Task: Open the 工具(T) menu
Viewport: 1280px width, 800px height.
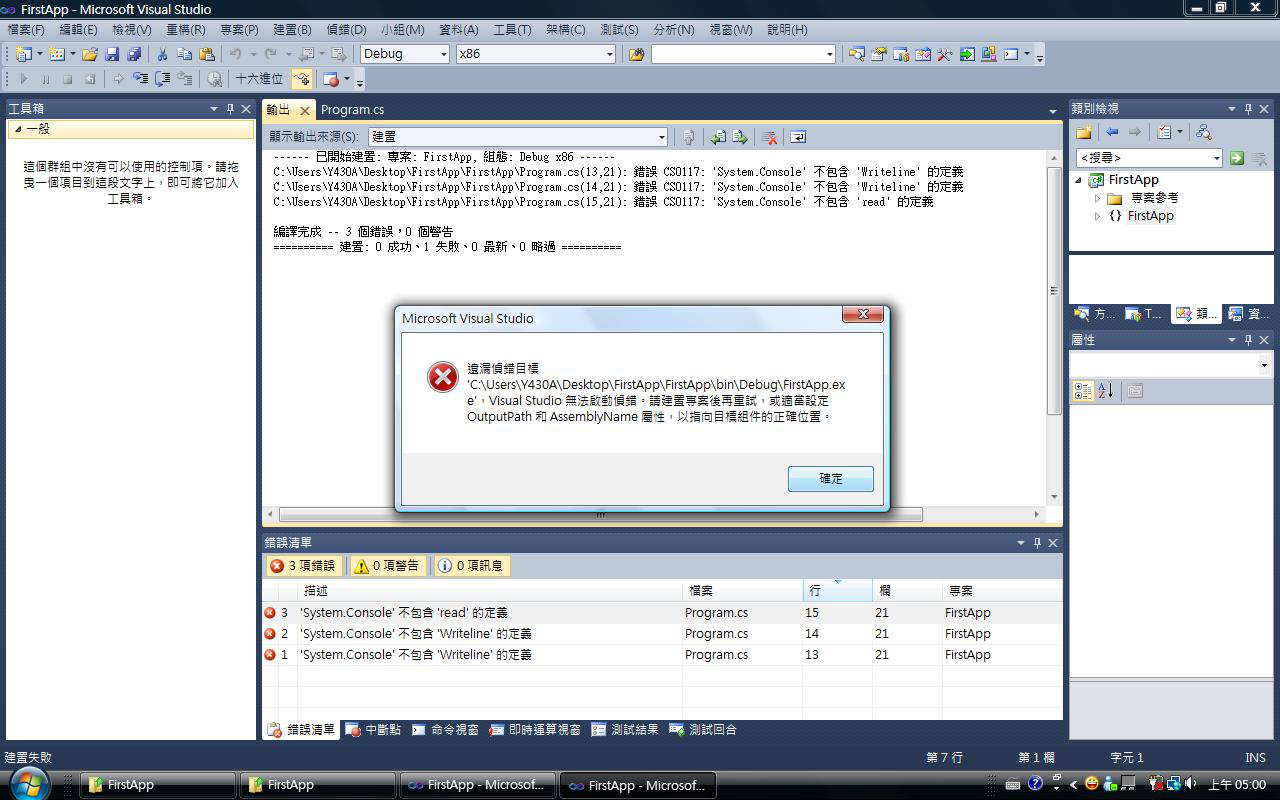Action: 512,30
